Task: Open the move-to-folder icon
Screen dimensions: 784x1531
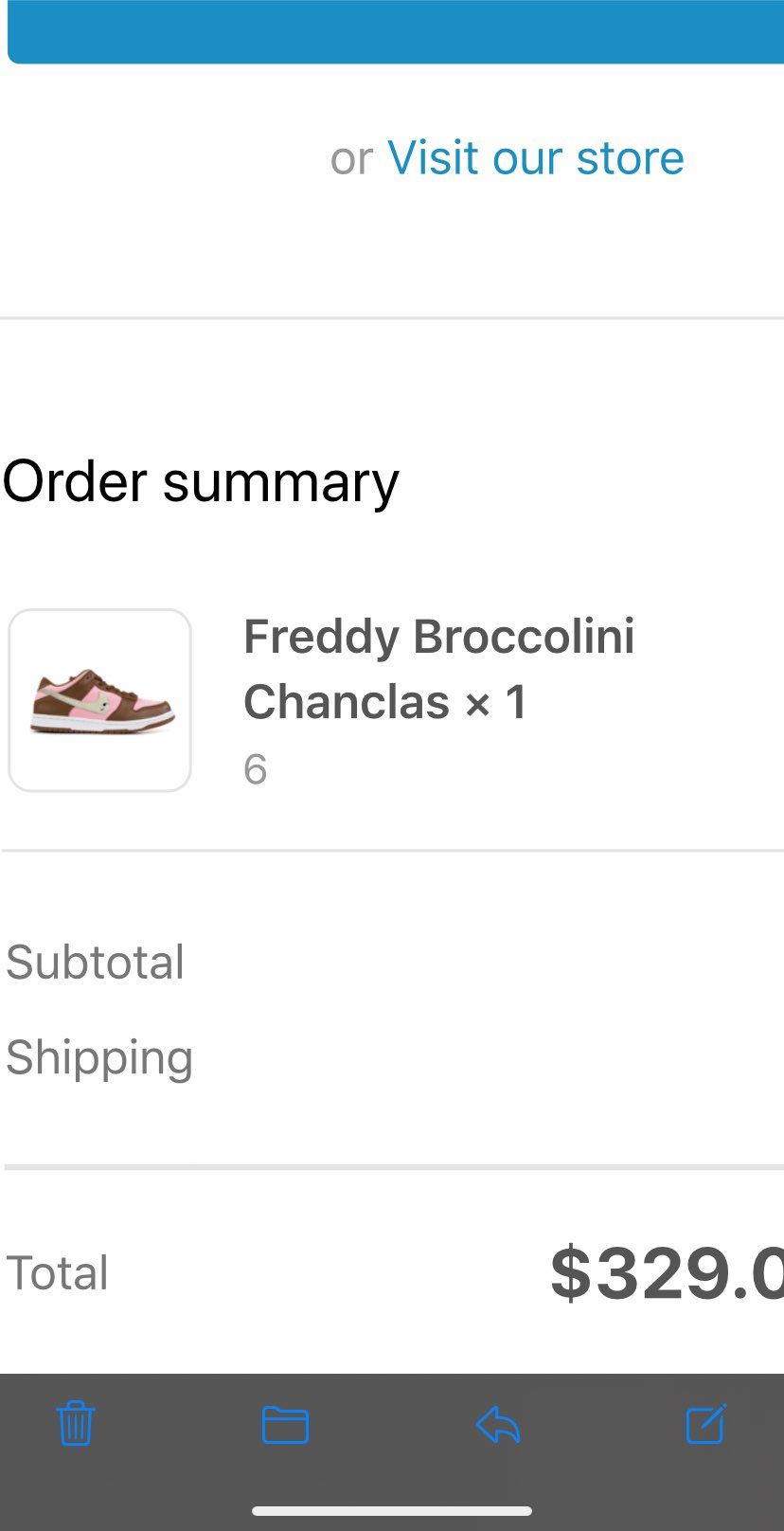Action: [285, 1425]
